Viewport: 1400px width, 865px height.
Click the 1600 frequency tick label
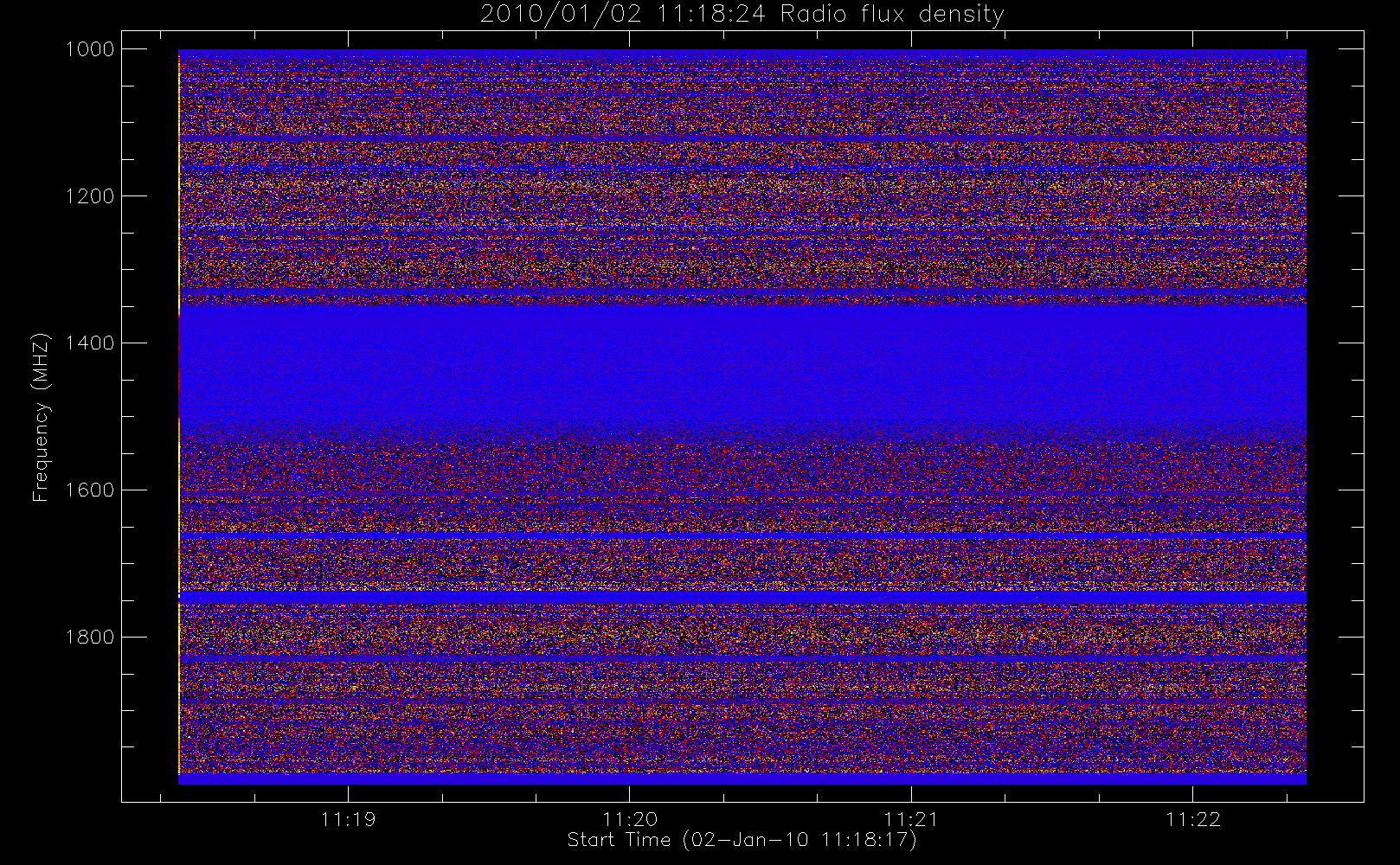pyautogui.click(x=90, y=490)
